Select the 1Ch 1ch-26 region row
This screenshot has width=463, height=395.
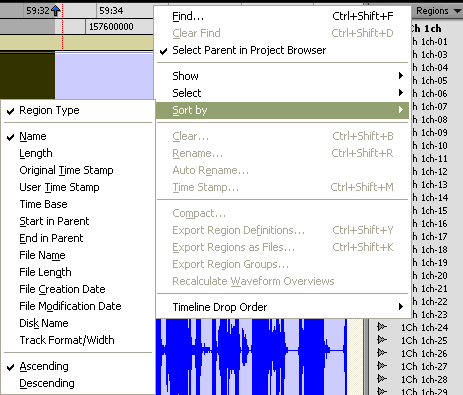click(x=424, y=354)
